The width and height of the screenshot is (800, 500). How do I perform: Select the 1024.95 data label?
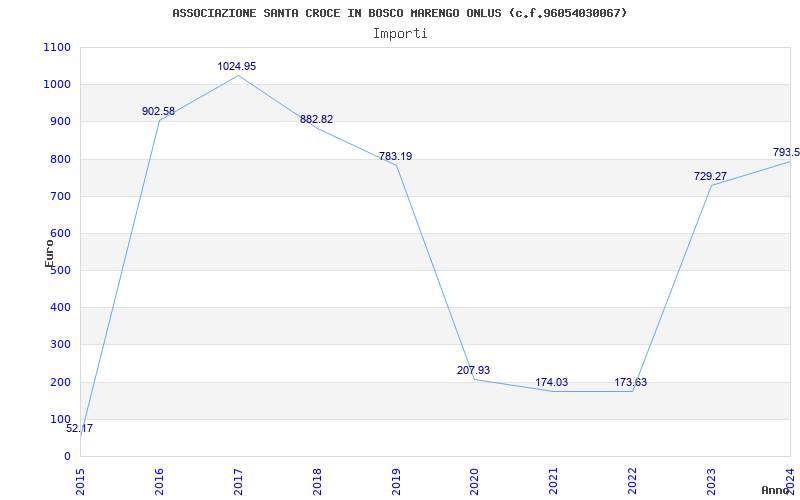pos(237,66)
